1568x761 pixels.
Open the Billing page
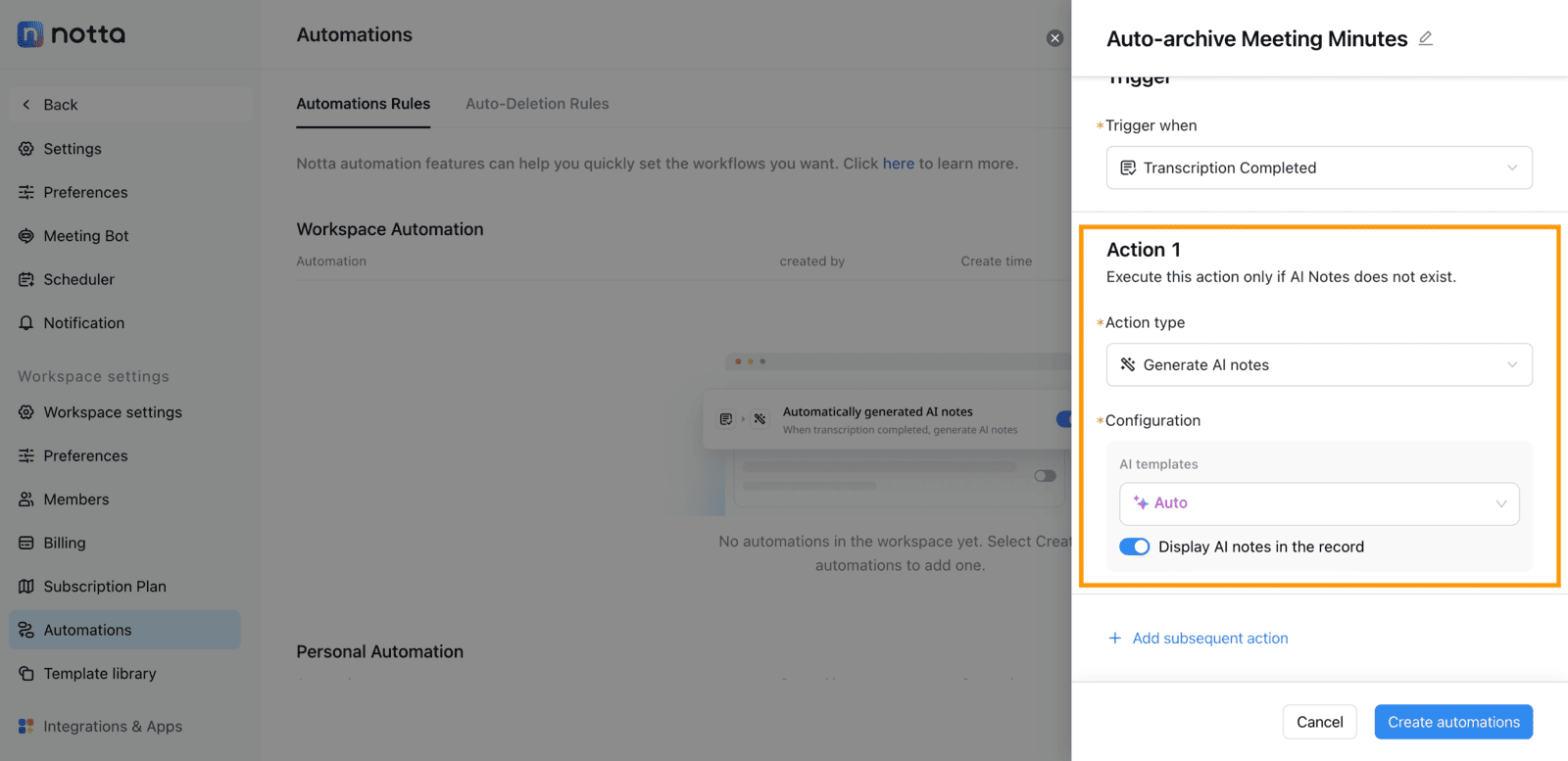click(125, 543)
